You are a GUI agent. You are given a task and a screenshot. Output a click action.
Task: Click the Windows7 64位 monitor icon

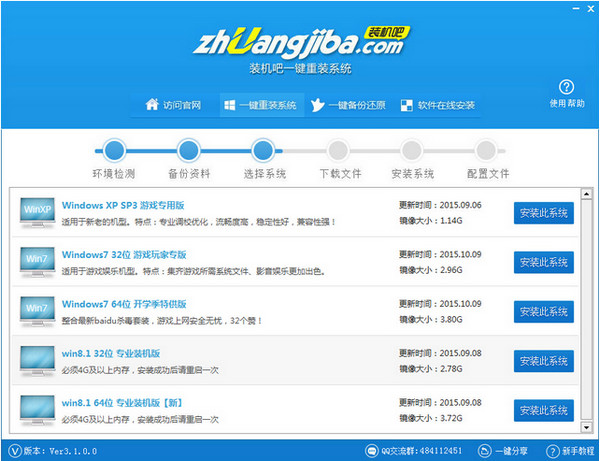pyautogui.click(x=37, y=310)
